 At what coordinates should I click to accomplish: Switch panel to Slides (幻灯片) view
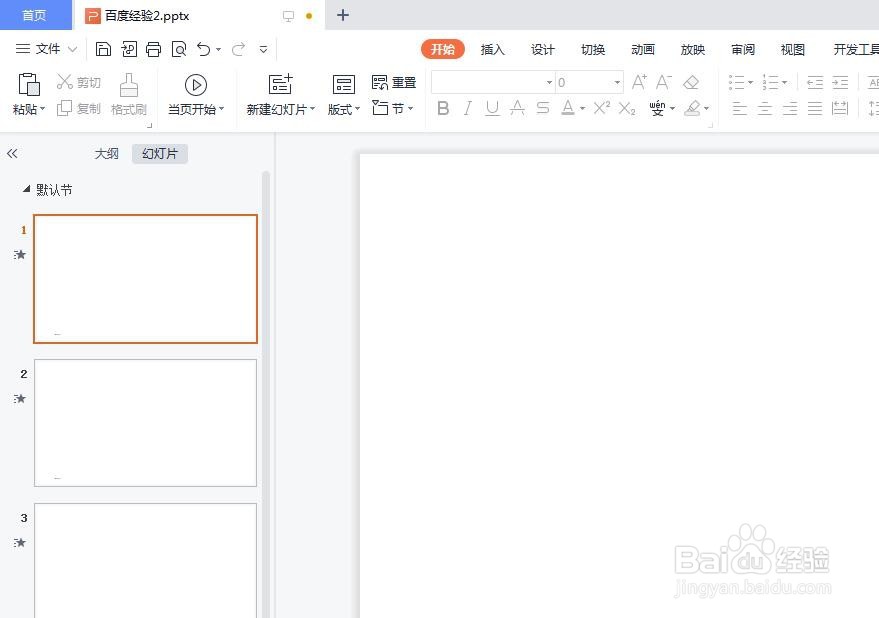[160, 154]
